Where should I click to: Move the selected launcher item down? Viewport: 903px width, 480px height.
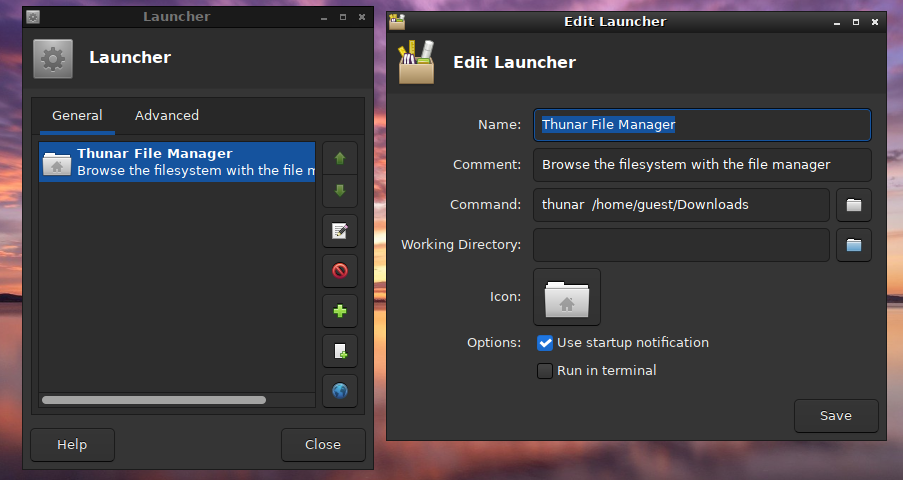[340, 191]
